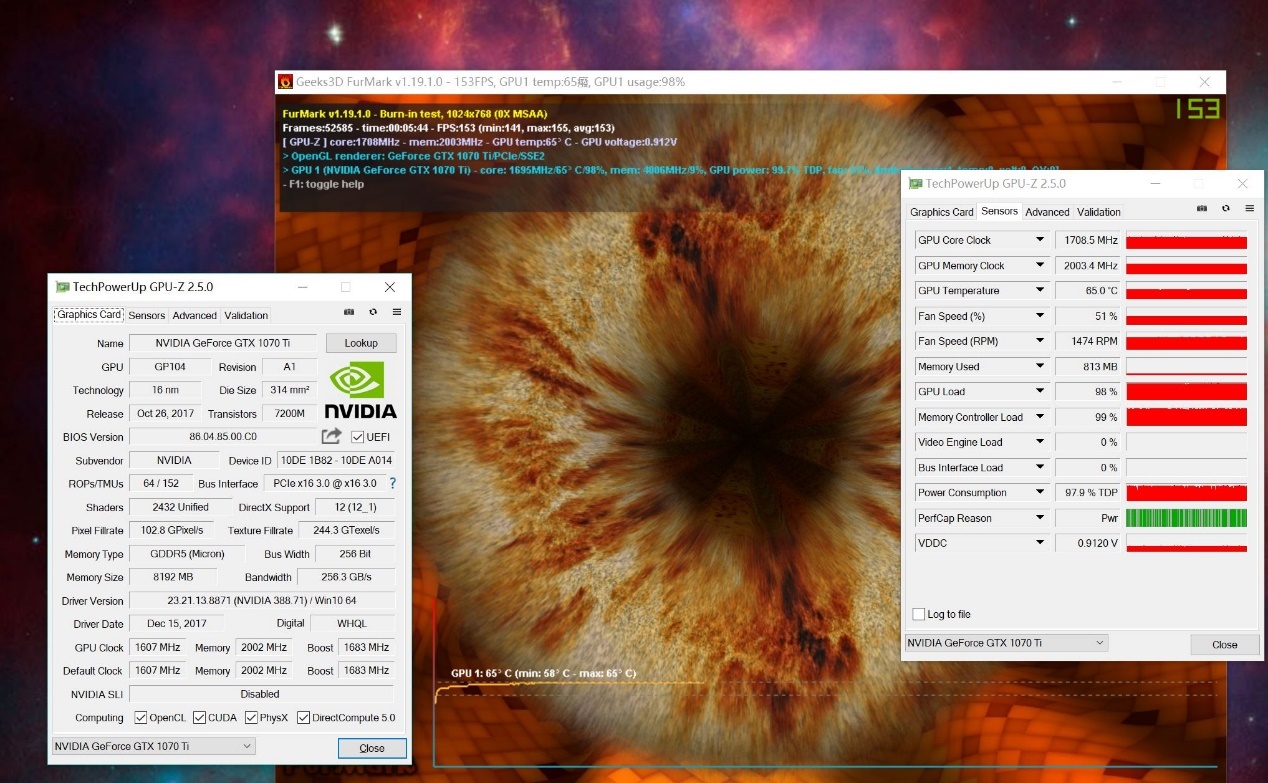The image size is (1268, 783).
Task: Click the PerfCap Reason green graph bar
Action: point(1186,518)
